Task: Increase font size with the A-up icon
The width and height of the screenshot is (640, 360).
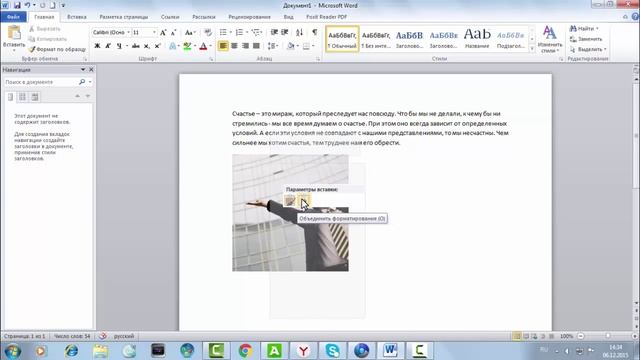Action: point(163,32)
